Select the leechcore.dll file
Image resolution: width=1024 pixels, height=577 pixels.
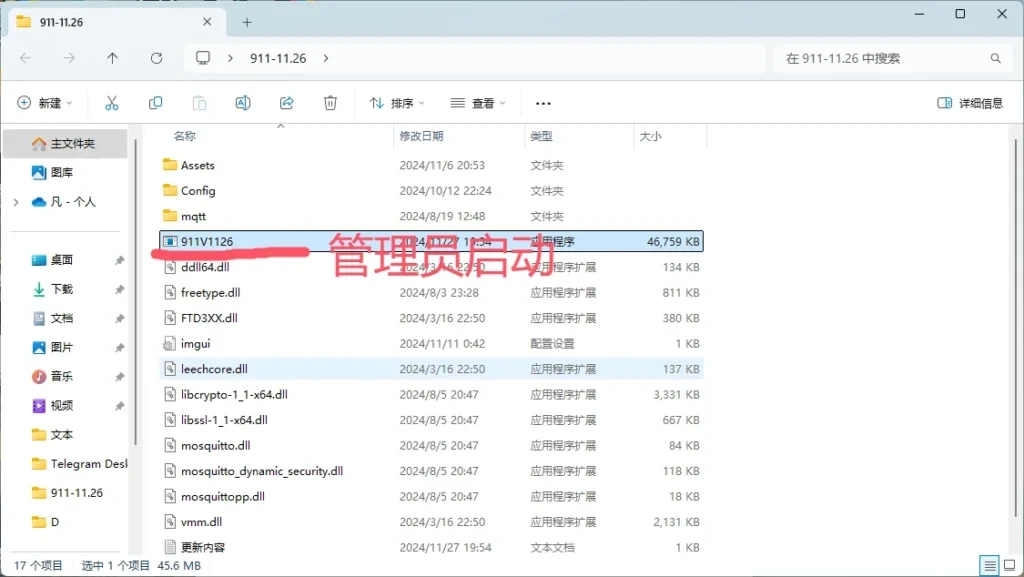tap(431, 369)
